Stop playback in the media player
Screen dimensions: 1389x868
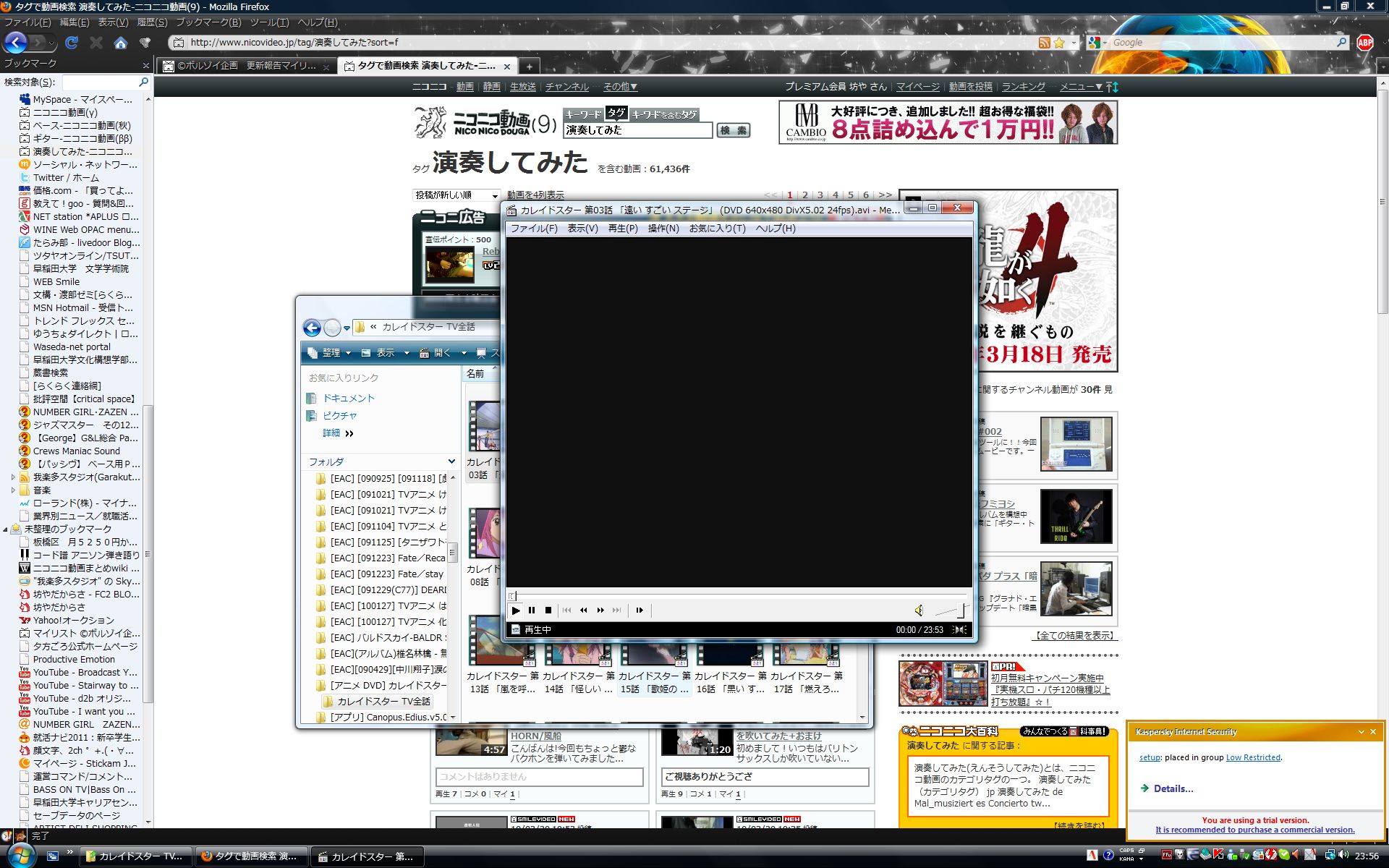[548, 610]
